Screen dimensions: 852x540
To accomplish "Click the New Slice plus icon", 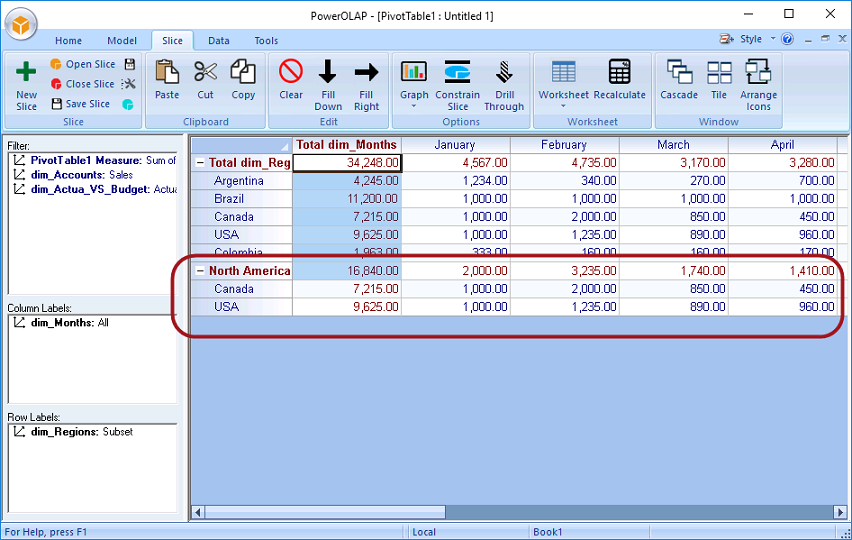I will coord(26,71).
